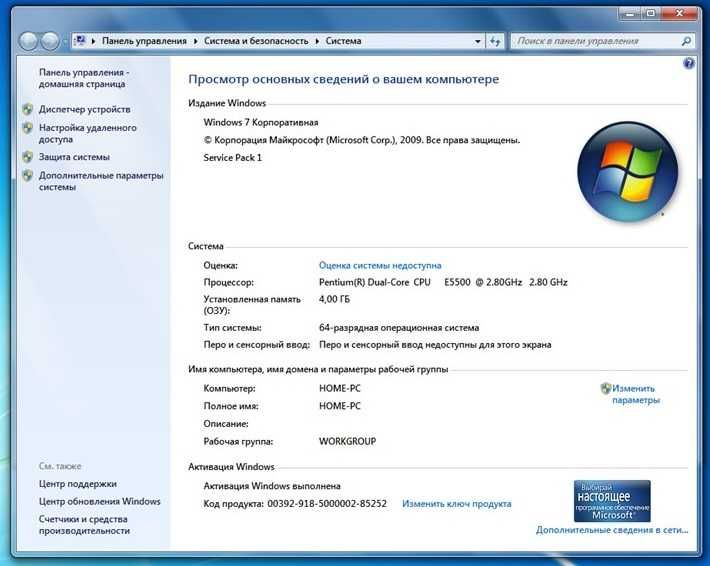Expand arrow before Система и безопасность breadcrumb
Viewport: 710px width, 566px height.
tap(196, 41)
